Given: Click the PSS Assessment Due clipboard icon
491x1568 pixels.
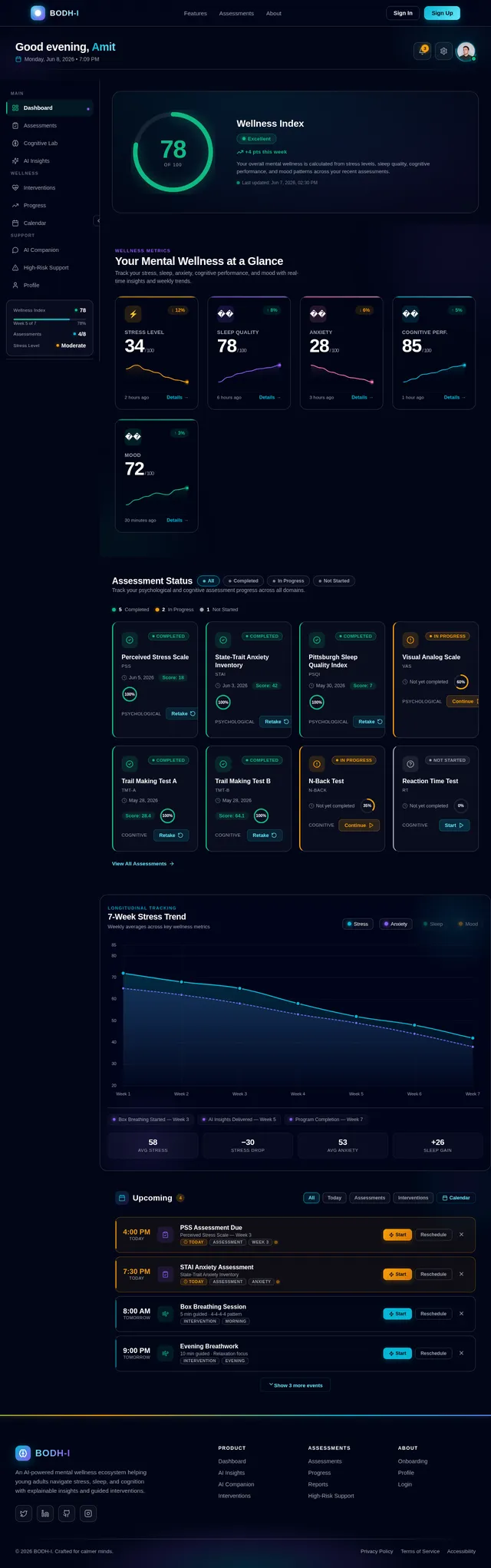Looking at the screenshot, I should (165, 1235).
